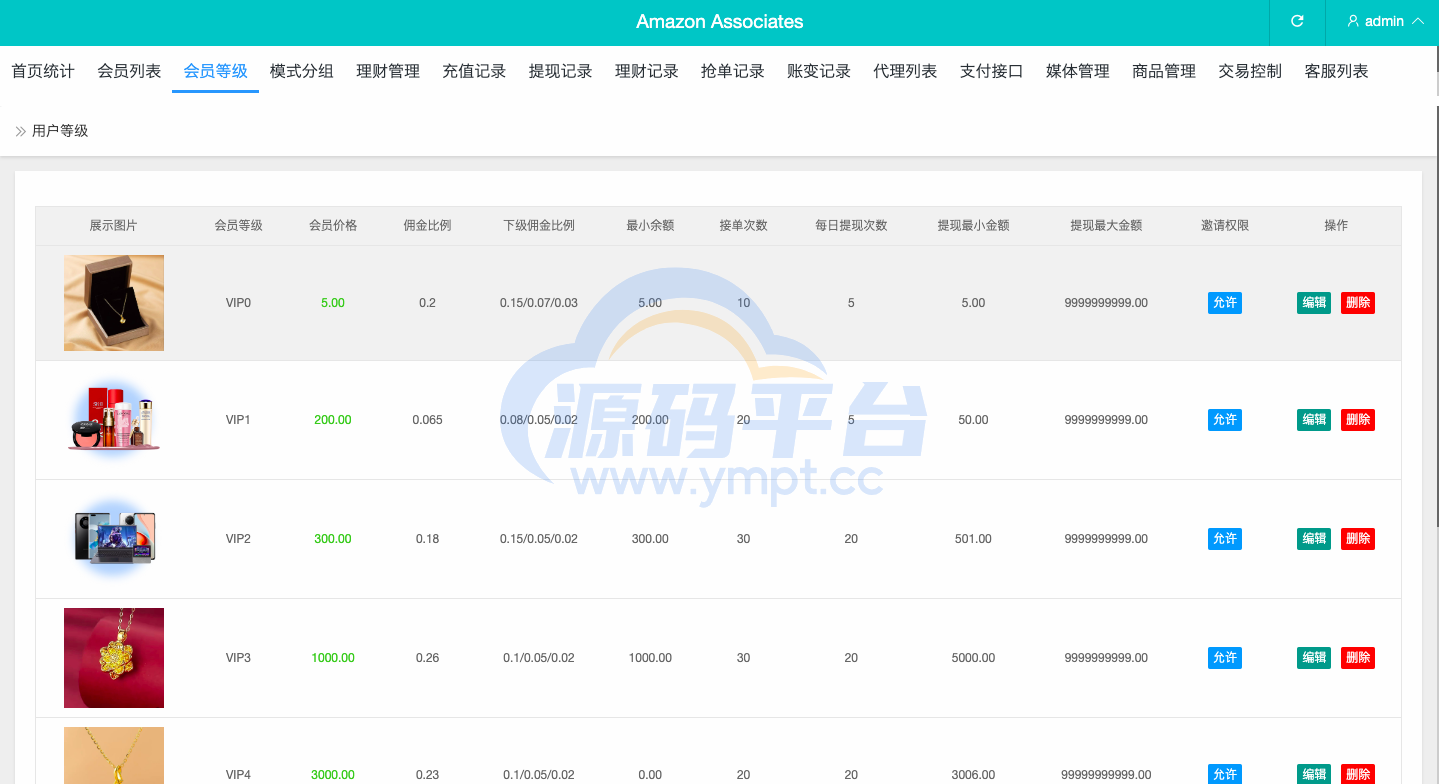Open the 理财管理 tab

point(388,71)
